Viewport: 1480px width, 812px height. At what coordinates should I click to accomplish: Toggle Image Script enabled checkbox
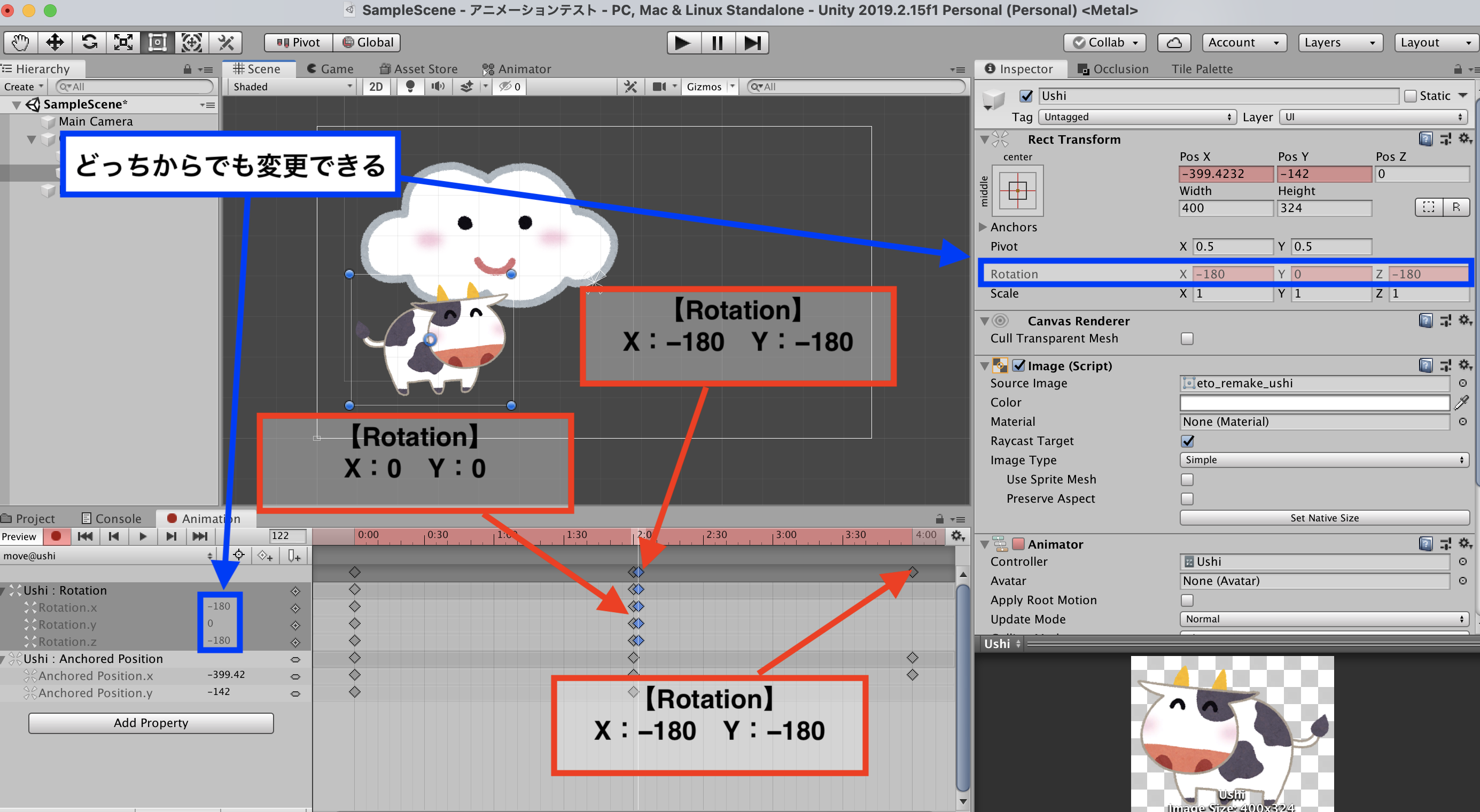[1019, 365]
